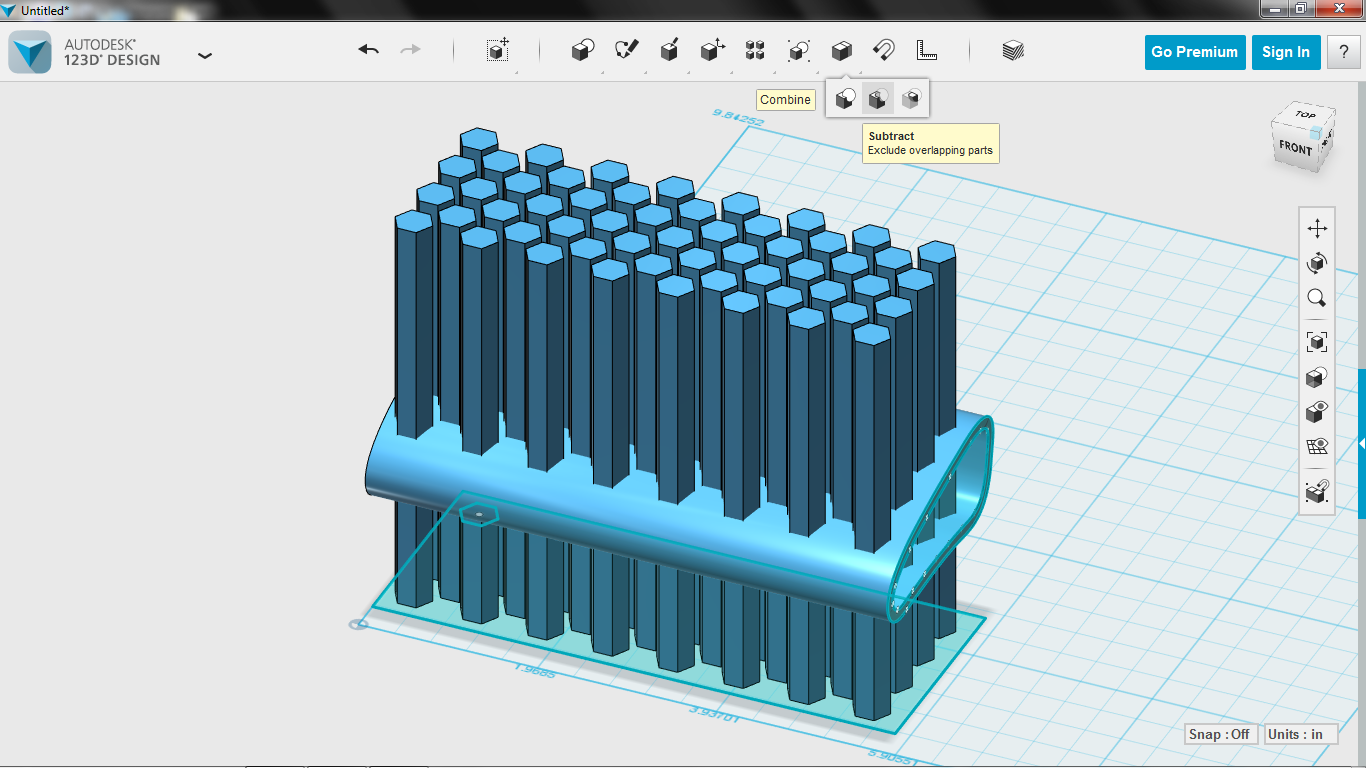
Task: Redo the undone action
Action: coord(410,50)
